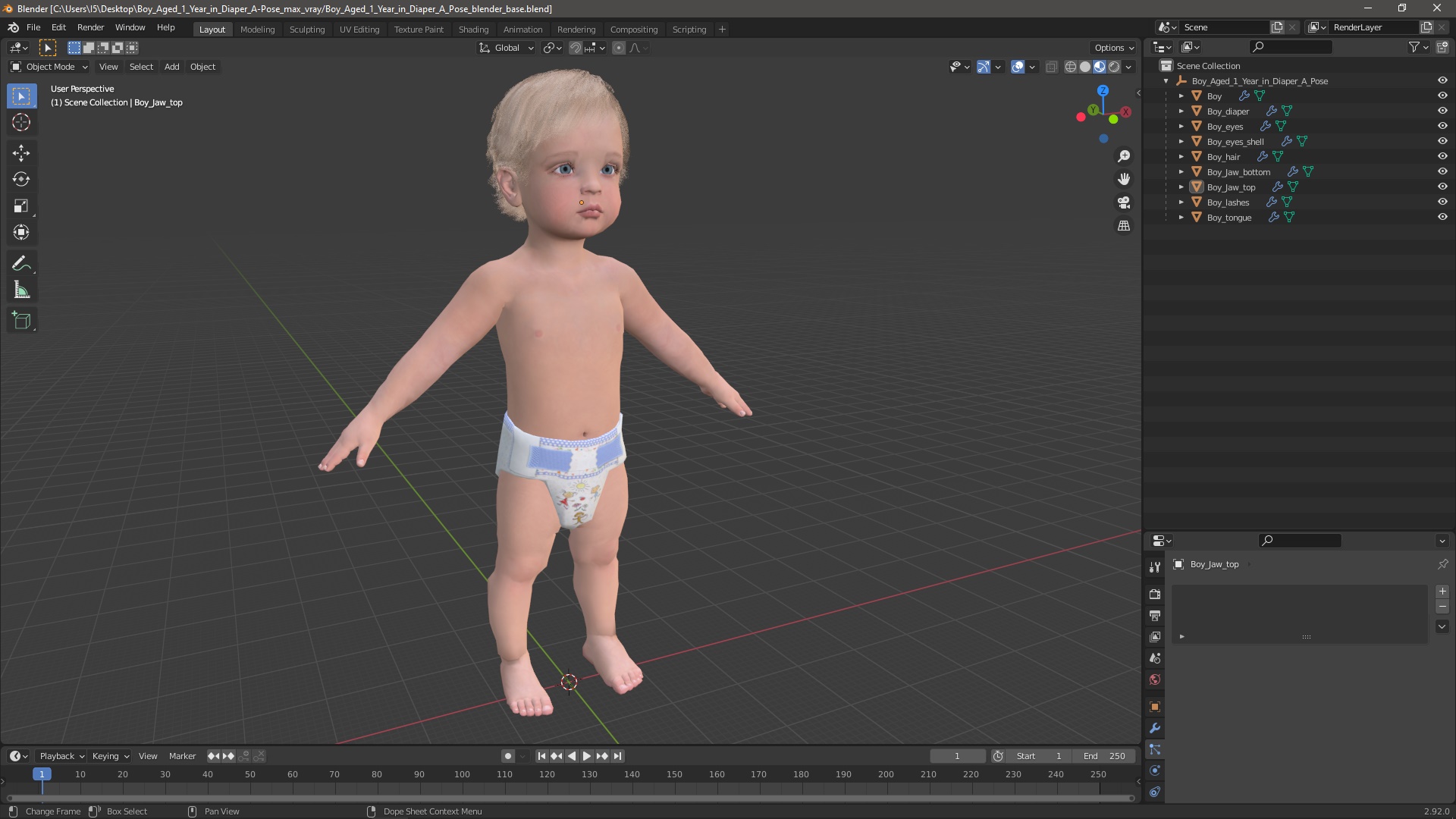Click the Options button in header

[x=1113, y=48]
